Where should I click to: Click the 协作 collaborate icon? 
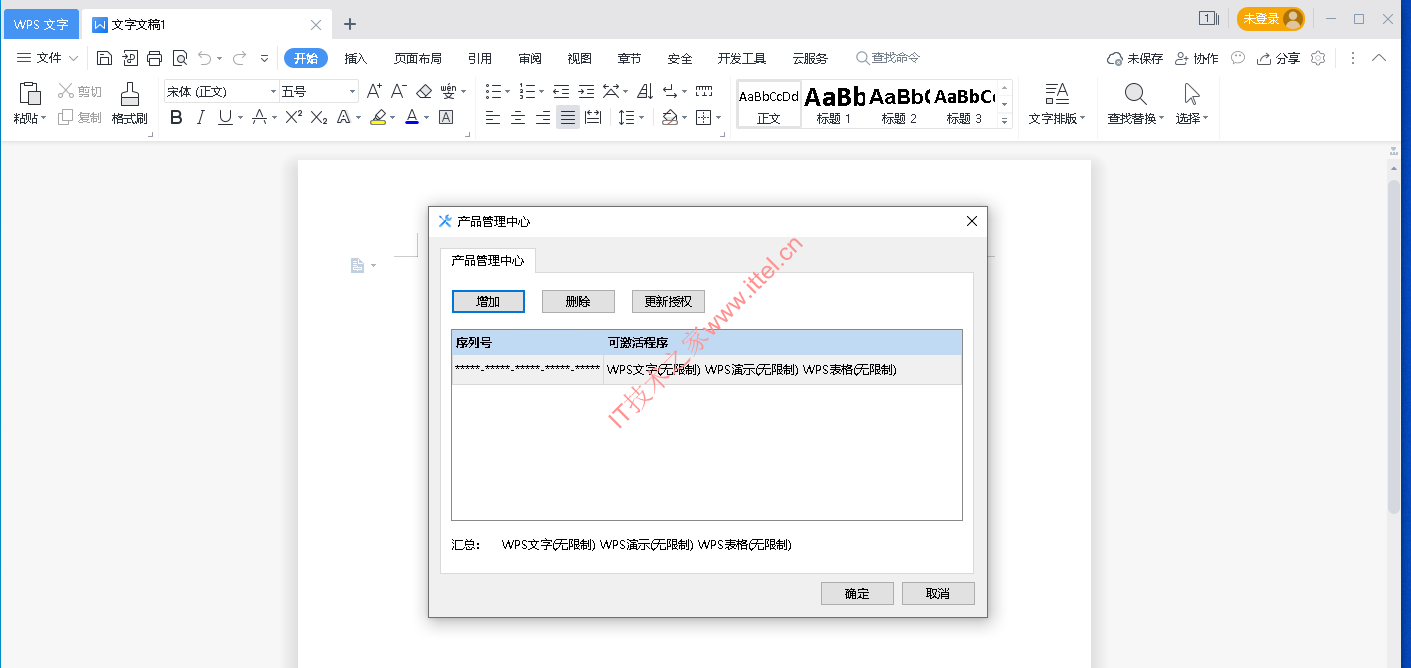point(1196,58)
